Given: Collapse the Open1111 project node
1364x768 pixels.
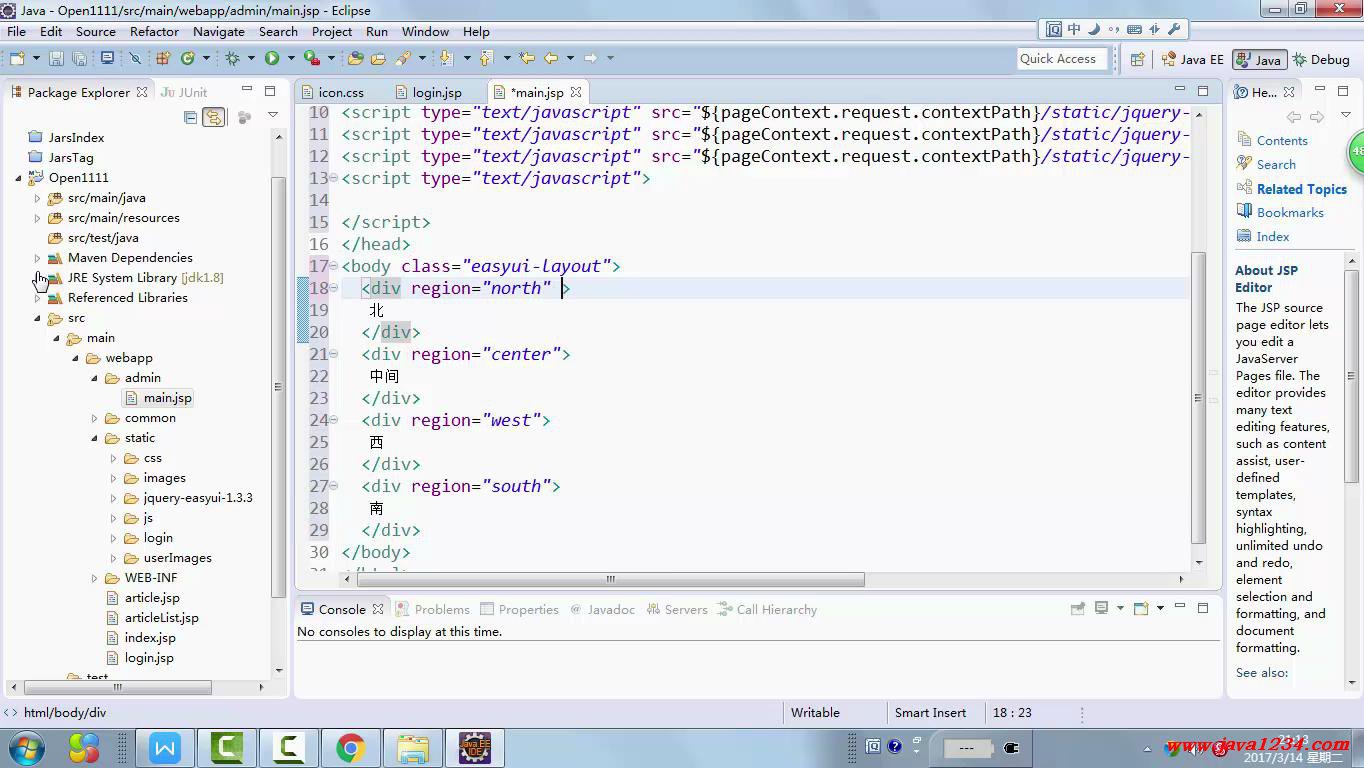Looking at the screenshot, I should tap(18, 178).
